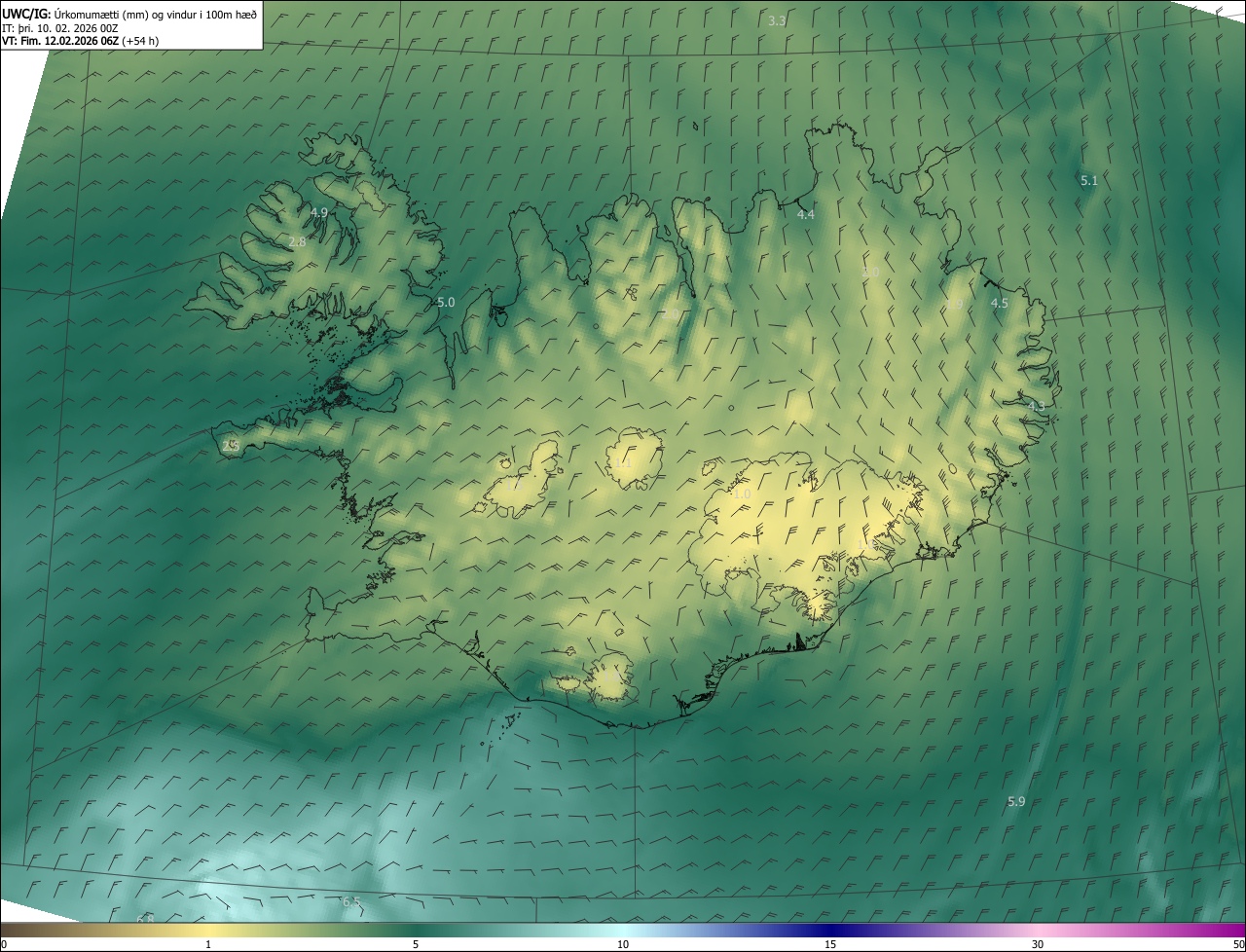The image size is (1246, 952).
Task: Select the 1.0 label on Vatnajökull glacier
Action: pos(742,494)
